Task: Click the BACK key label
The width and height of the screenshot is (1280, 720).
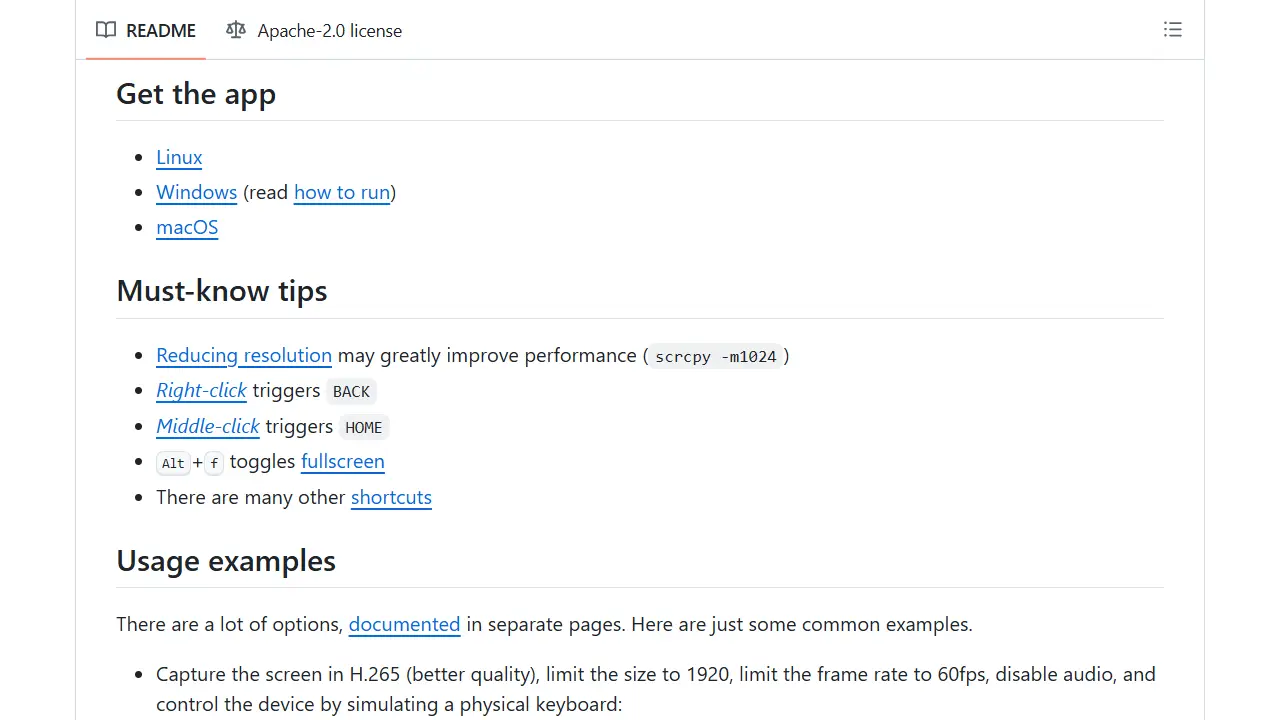Action: point(351,392)
